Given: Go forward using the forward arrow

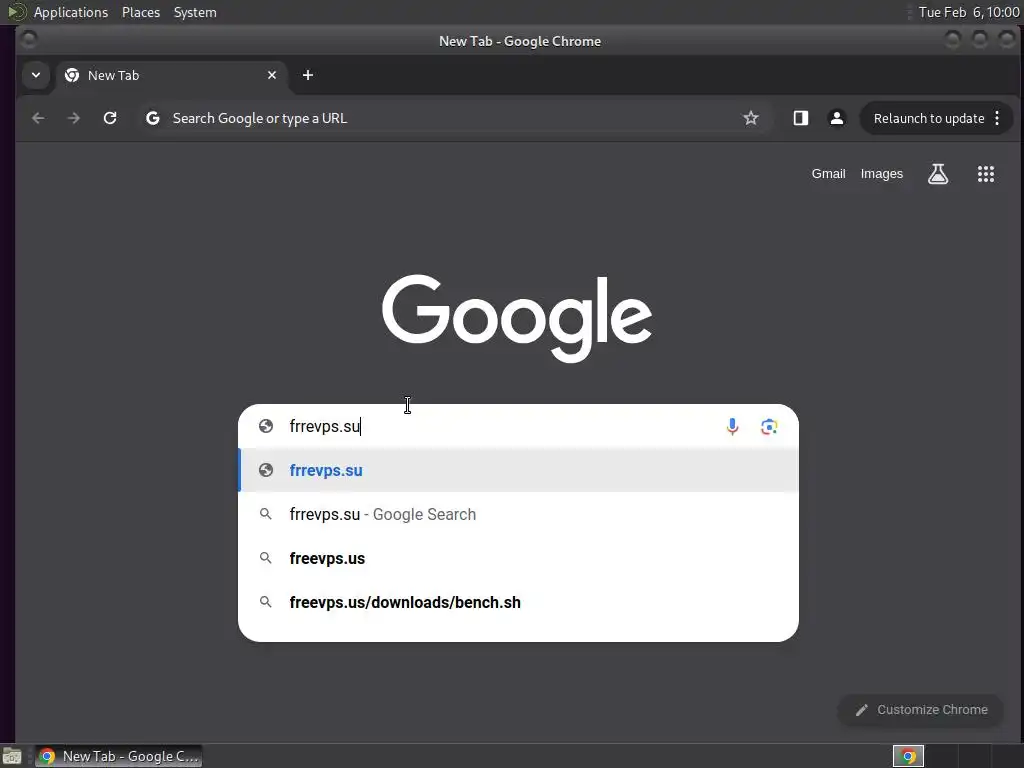Looking at the screenshot, I should click(74, 118).
